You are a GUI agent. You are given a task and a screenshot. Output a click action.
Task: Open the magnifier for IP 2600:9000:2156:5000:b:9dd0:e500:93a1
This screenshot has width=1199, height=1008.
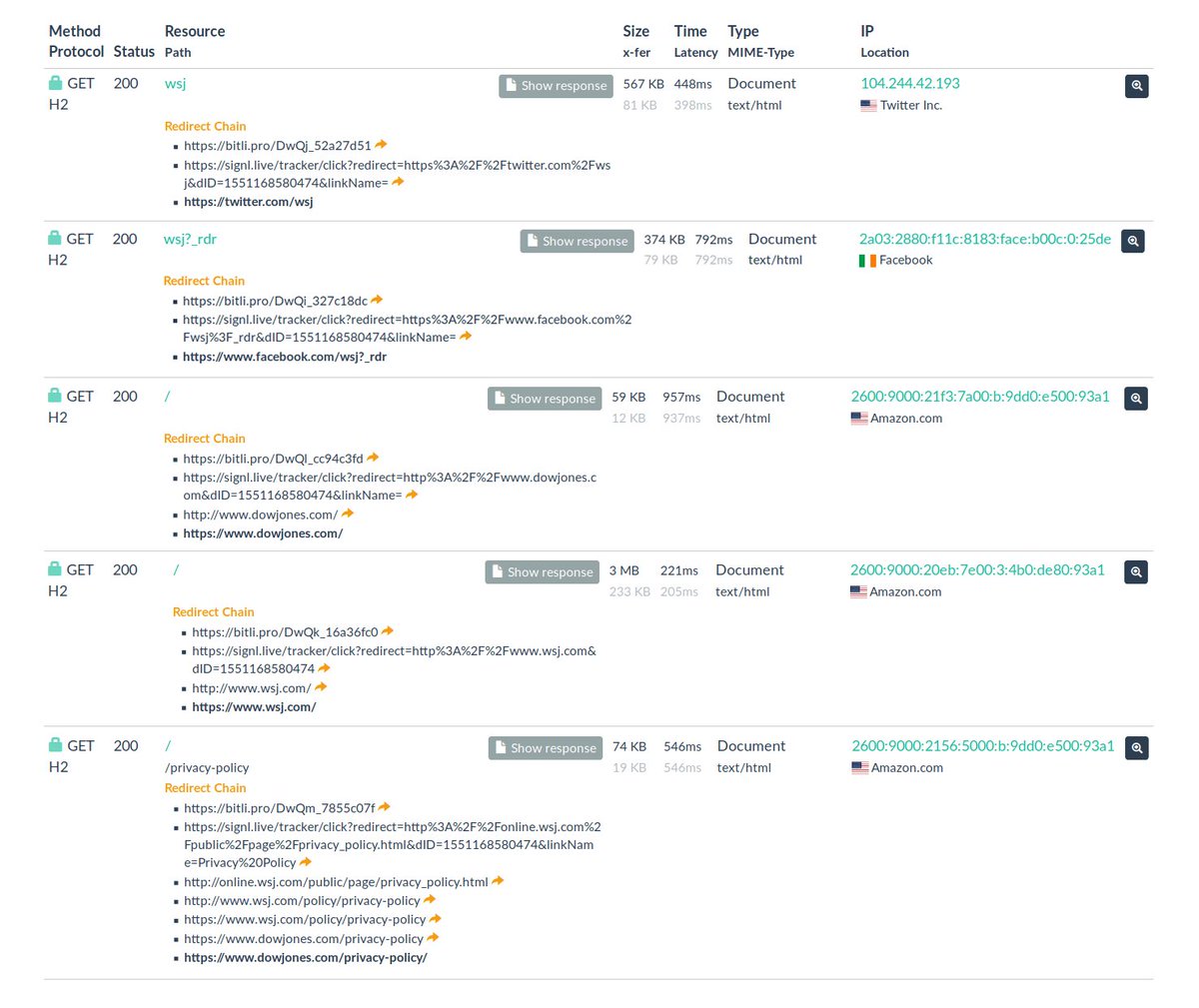click(1136, 748)
